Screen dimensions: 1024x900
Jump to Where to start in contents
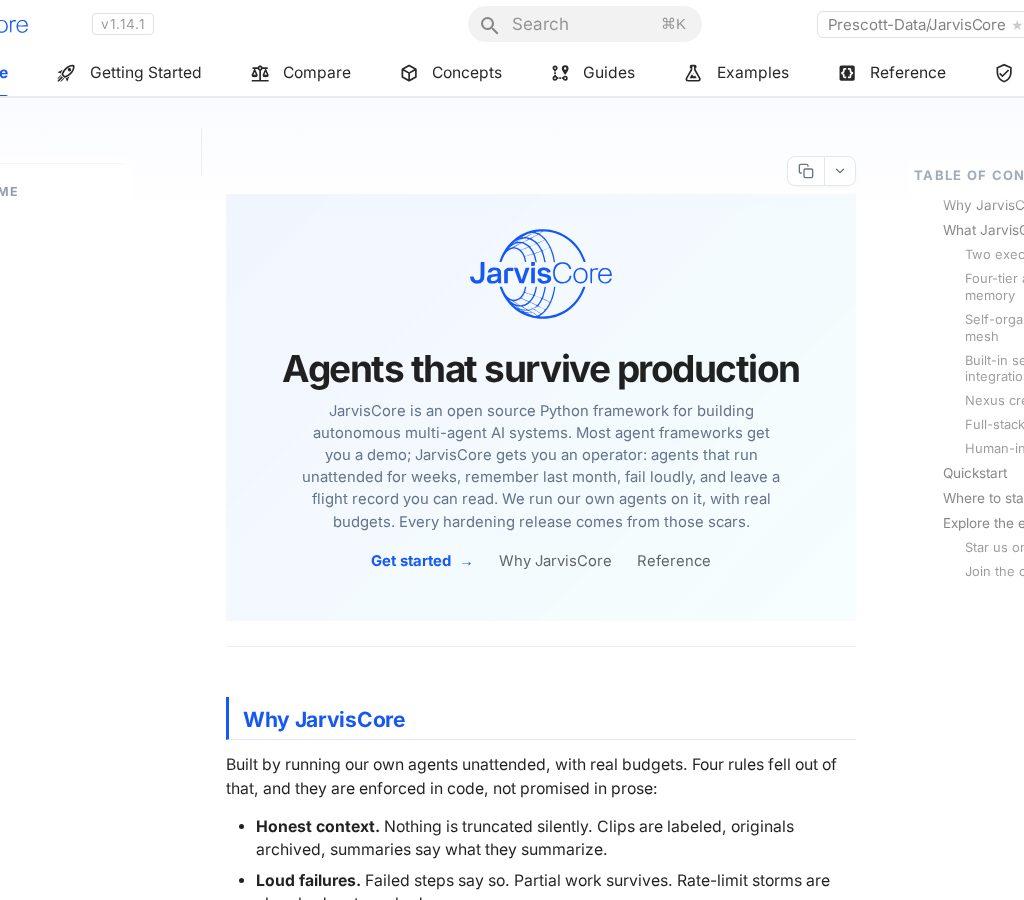(x=983, y=498)
